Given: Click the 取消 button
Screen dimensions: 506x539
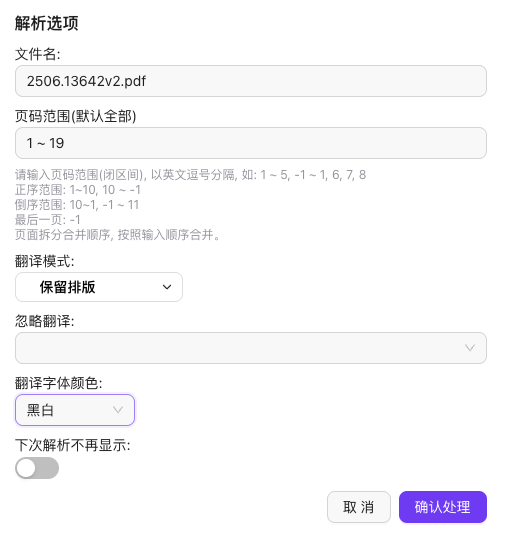Looking at the screenshot, I should [359, 507].
